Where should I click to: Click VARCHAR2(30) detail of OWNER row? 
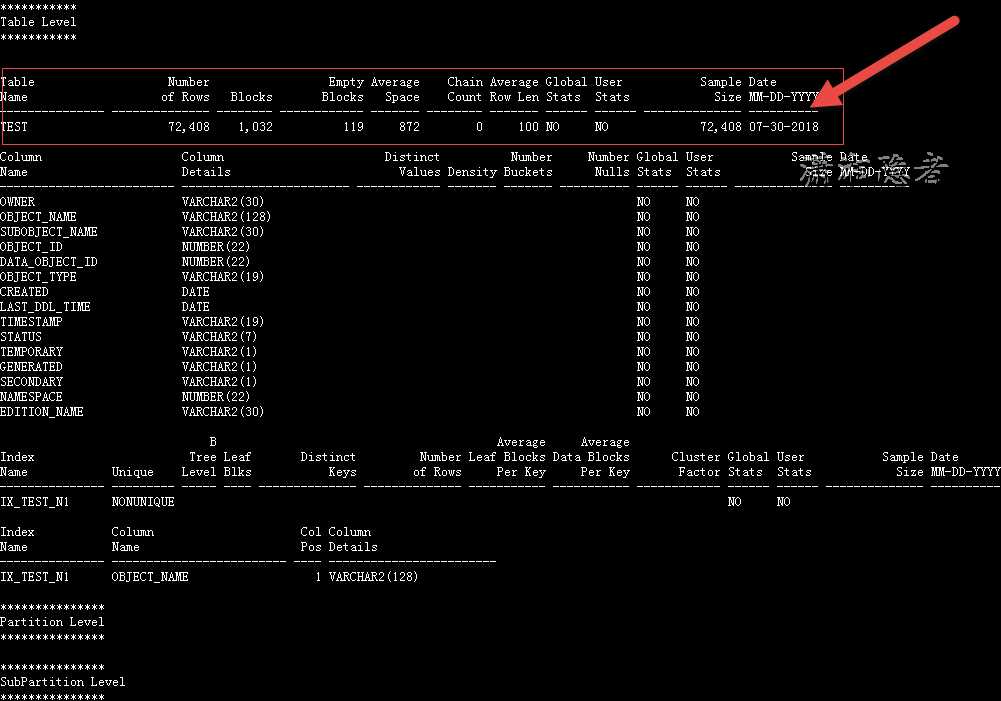223,202
